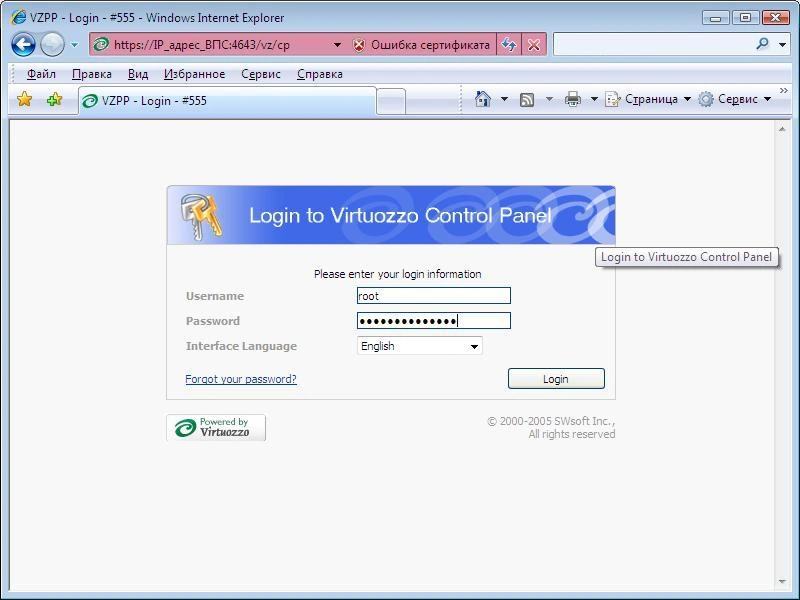Stop loading with the red X icon
Image resolution: width=800 pixels, height=600 pixels.
tap(534, 45)
